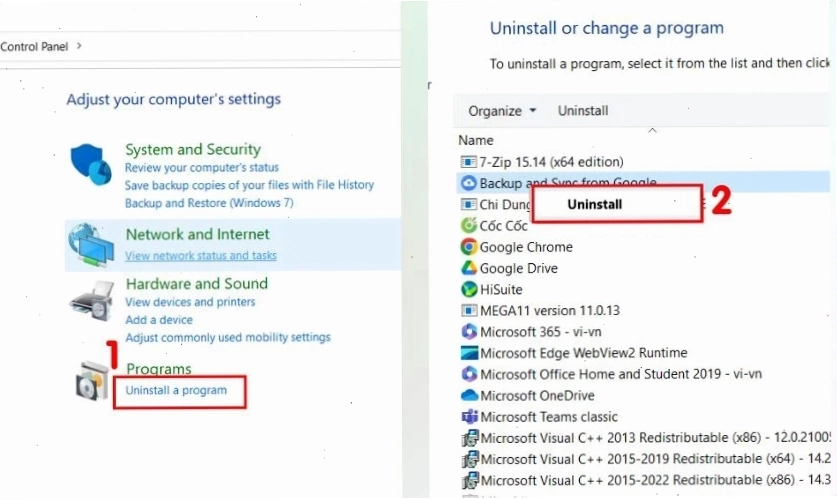Select the Microsoft Teams classic entry
The width and height of the screenshot is (837, 500).
(x=549, y=417)
